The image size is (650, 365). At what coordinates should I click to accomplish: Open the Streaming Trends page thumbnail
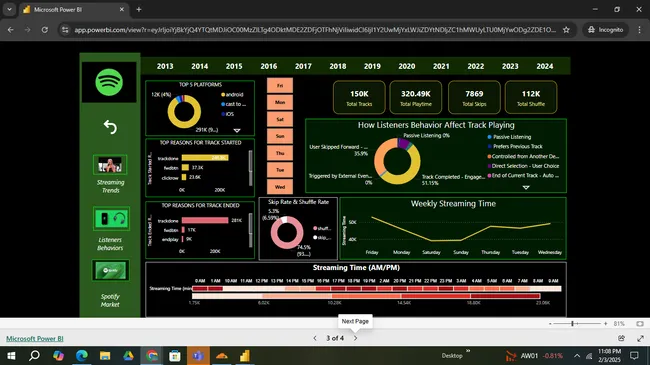[x=110, y=165]
